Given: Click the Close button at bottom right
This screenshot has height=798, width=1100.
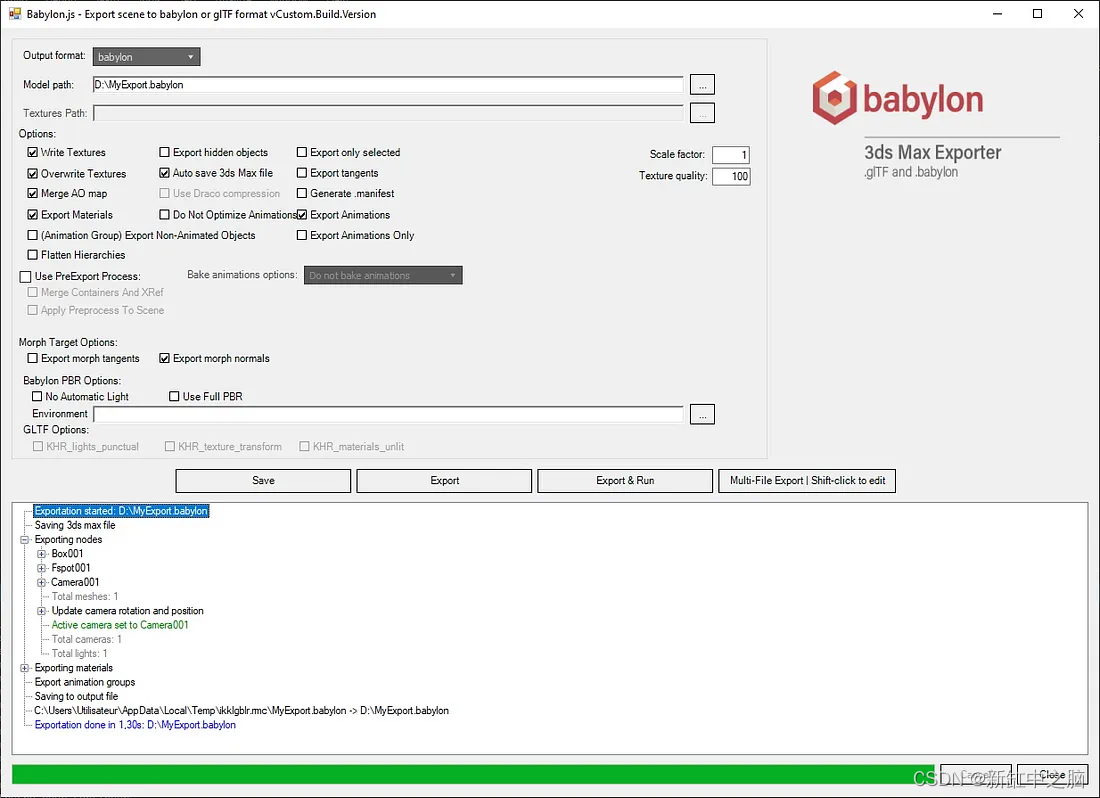Looking at the screenshot, I should 1052,774.
